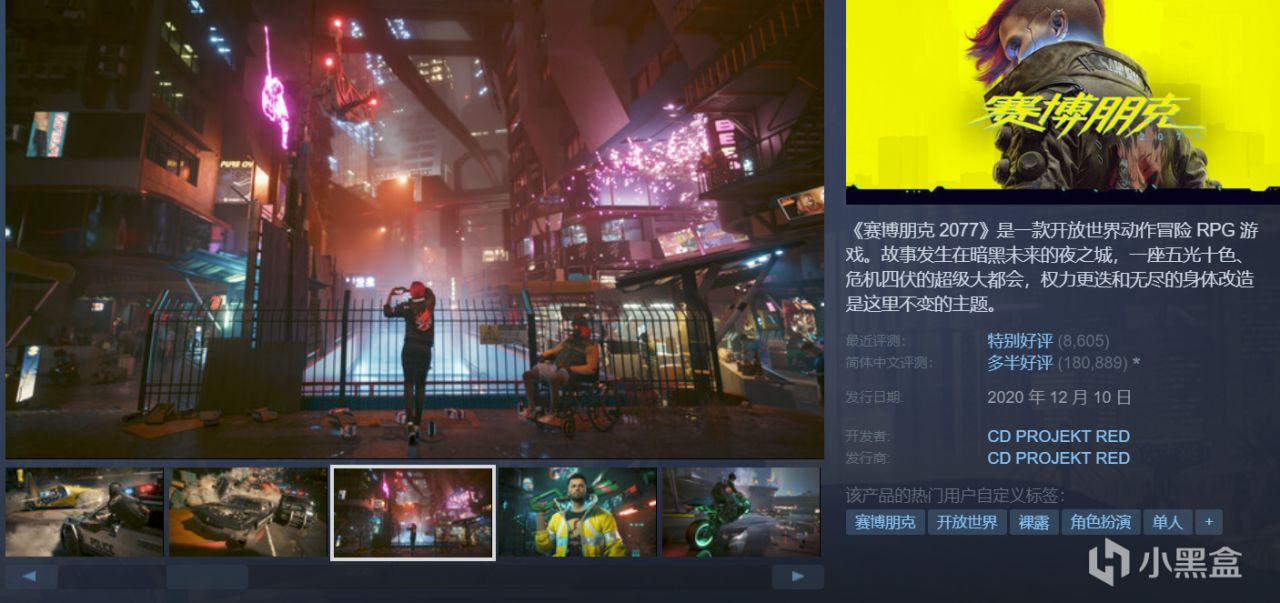
Task: Open the 多半好评 Chinese reviews link
Action: point(1020,363)
